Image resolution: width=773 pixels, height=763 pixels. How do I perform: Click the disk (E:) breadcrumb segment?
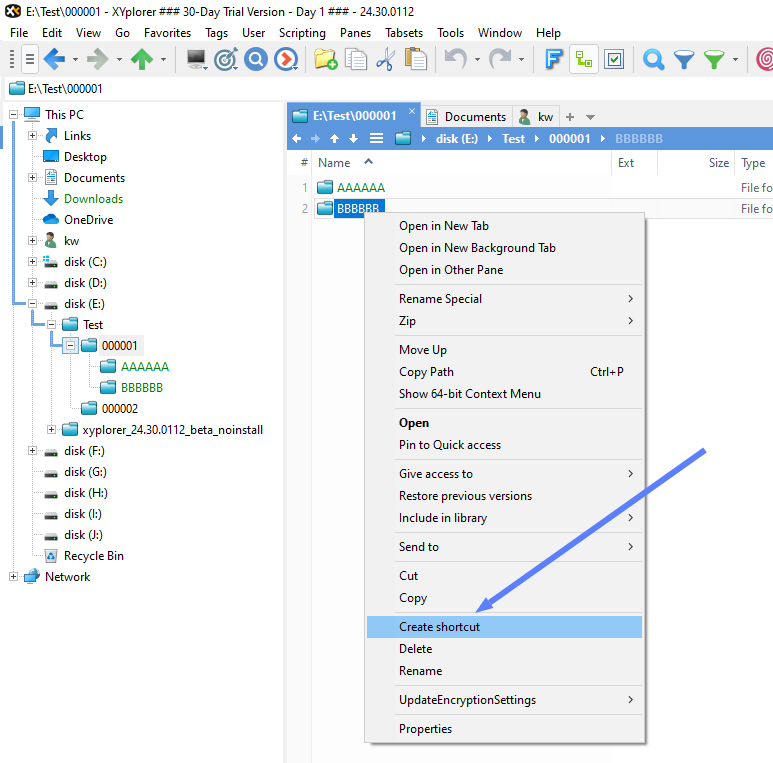pos(457,139)
